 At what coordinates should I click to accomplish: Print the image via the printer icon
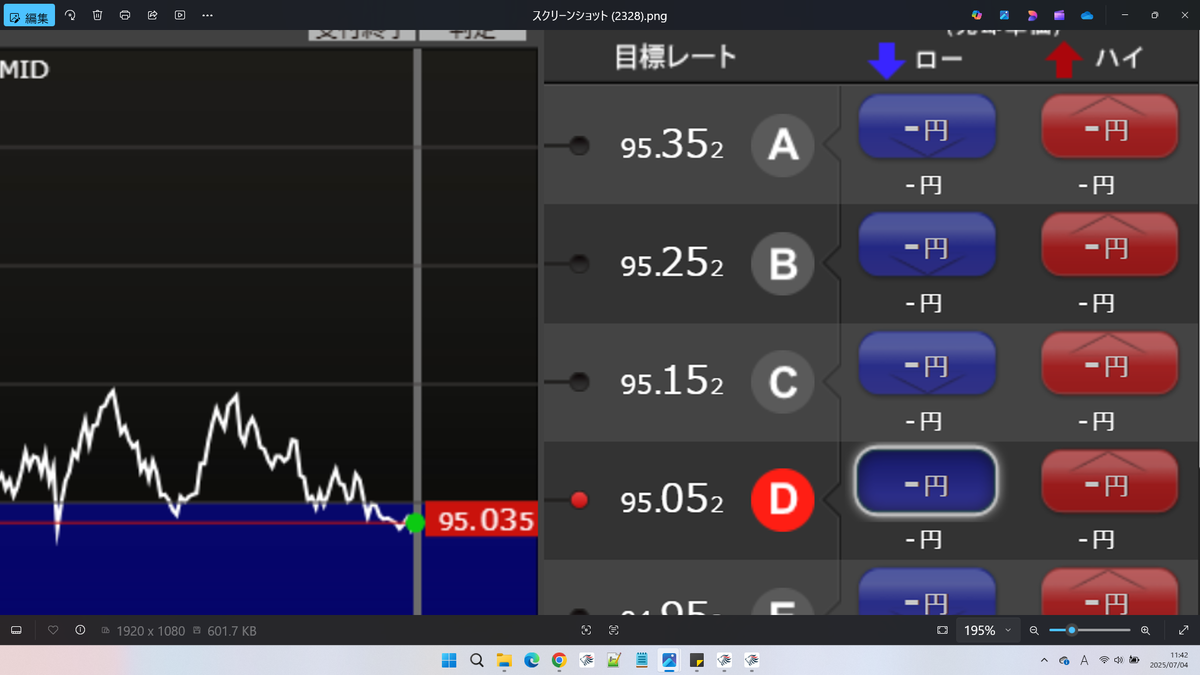125,16
